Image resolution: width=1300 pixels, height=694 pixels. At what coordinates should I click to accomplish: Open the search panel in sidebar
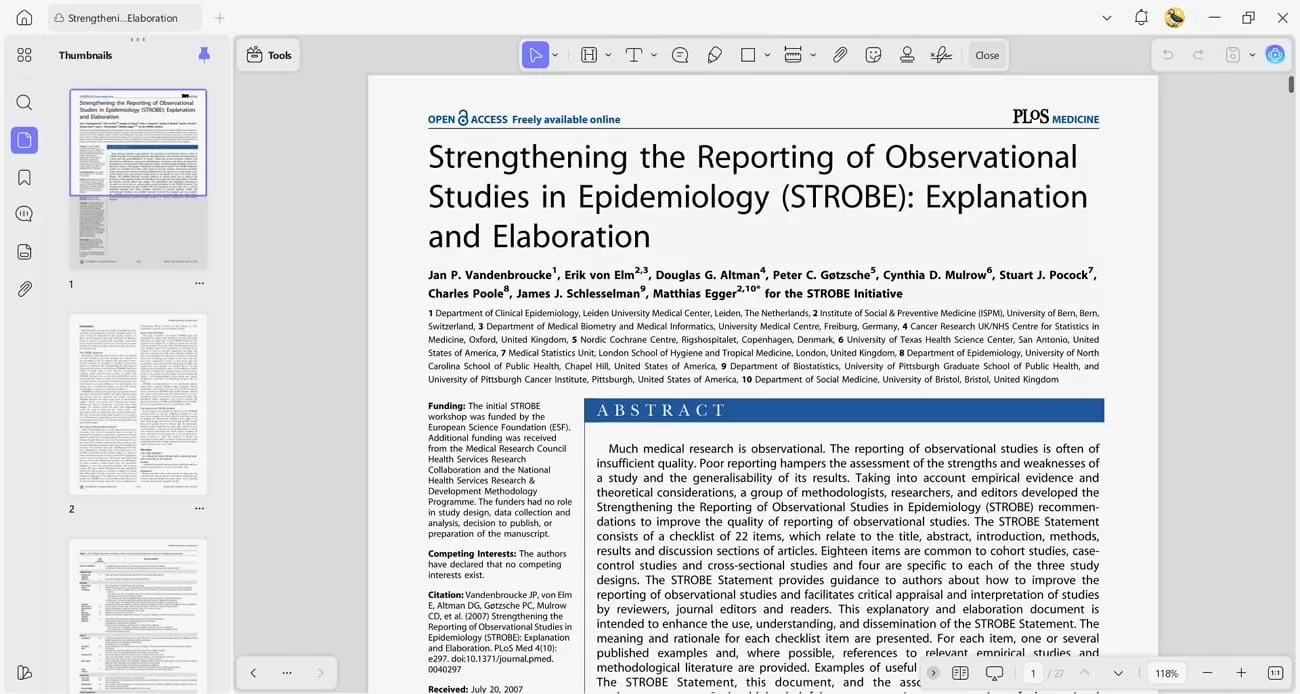click(24, 102)
